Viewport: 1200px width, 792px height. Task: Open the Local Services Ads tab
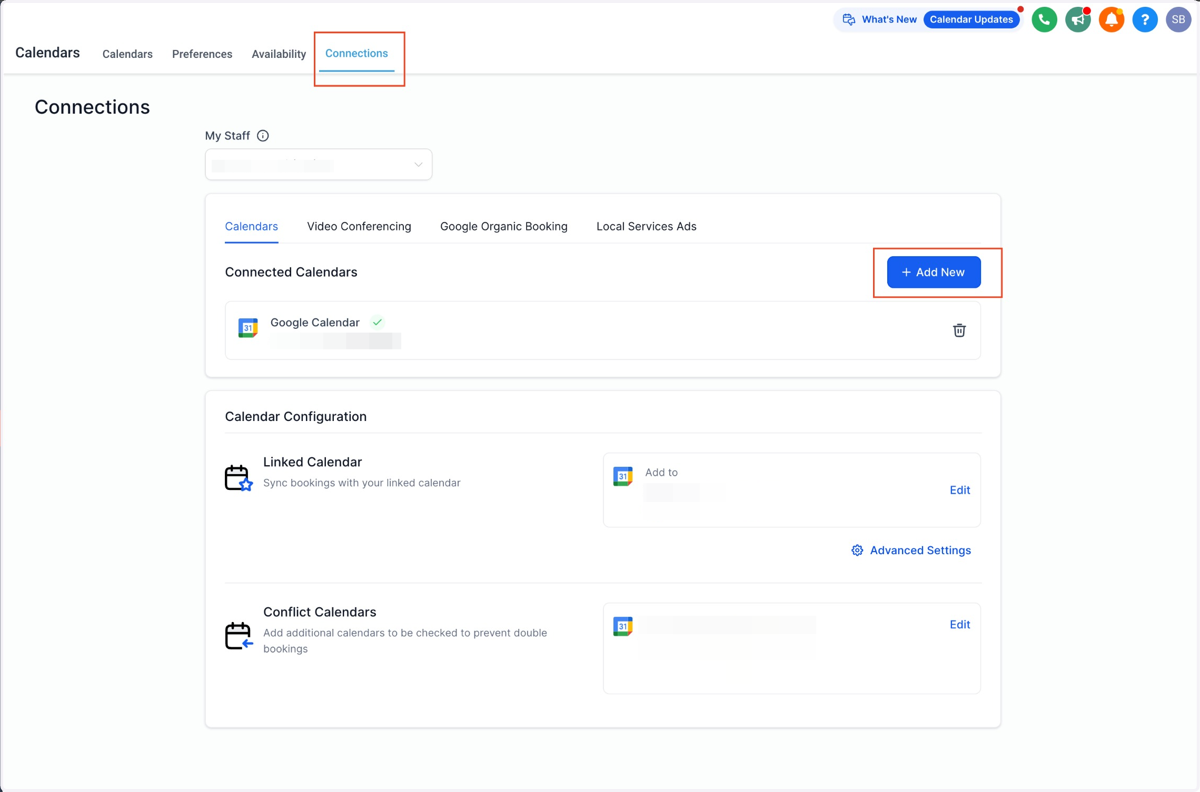[646, 226]
